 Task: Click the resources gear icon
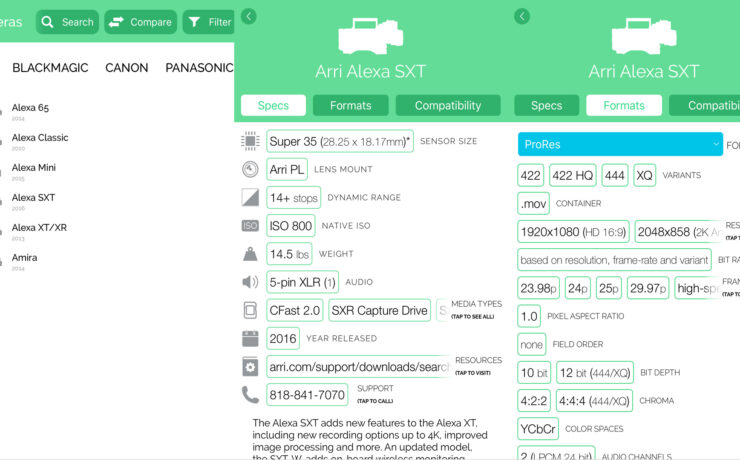click(250, 367)
